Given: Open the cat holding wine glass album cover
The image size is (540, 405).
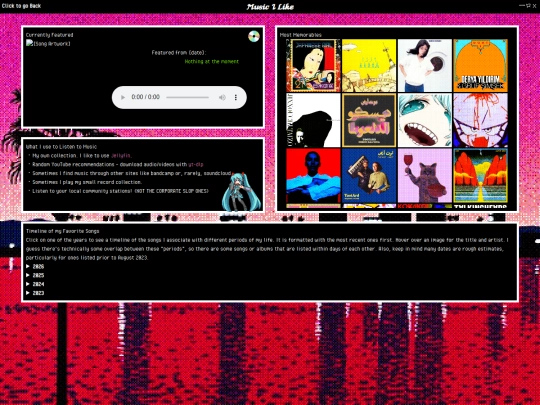Looking at the screenshot, I should pos(425,176).
